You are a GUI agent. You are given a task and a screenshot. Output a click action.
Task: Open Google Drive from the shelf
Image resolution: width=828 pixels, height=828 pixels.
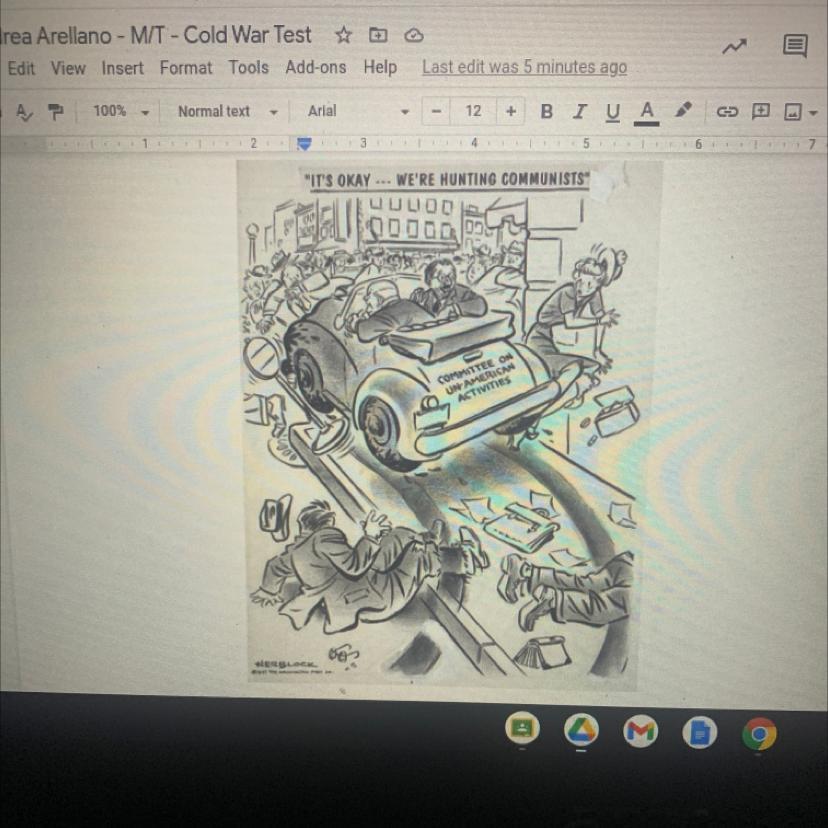580,731
